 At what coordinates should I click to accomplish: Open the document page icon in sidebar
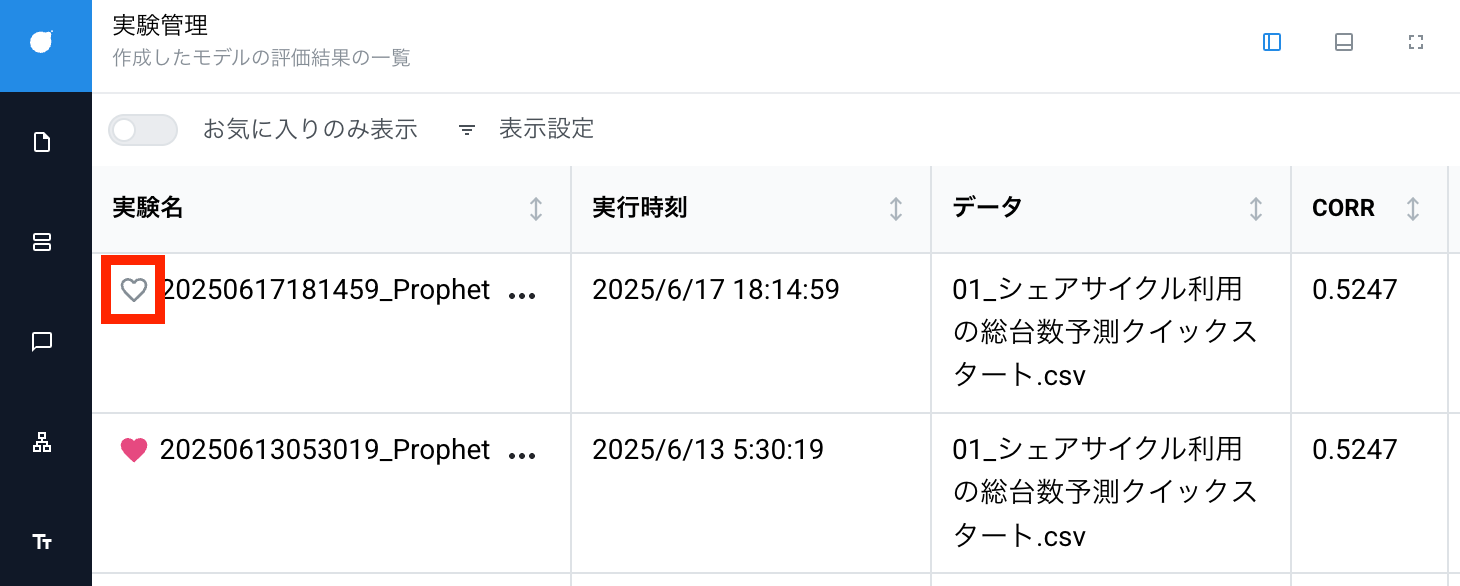42,142
